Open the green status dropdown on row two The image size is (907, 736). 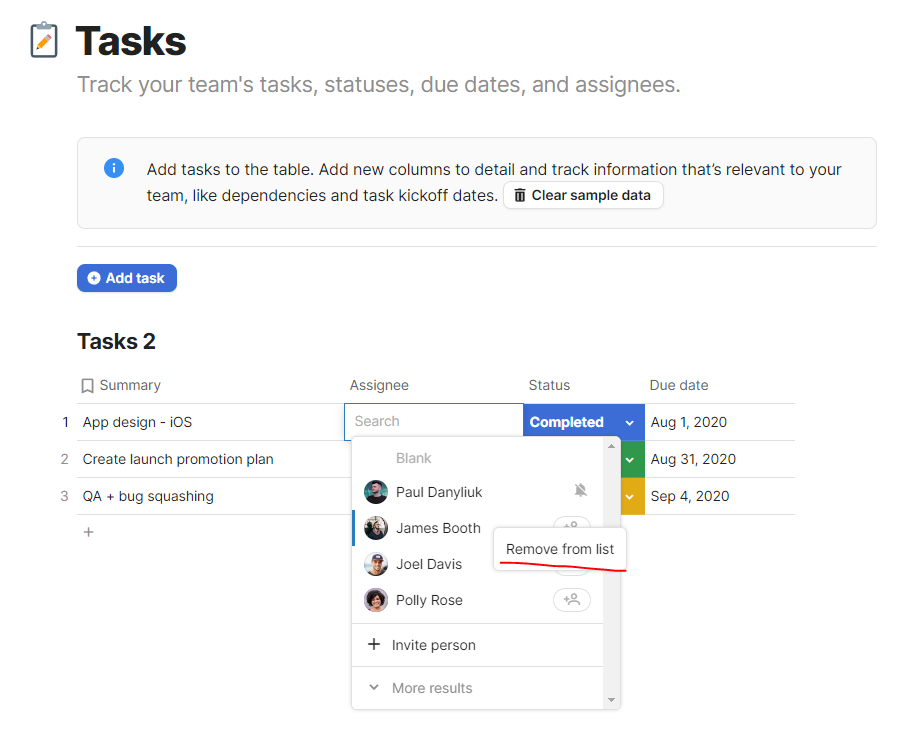632,459
